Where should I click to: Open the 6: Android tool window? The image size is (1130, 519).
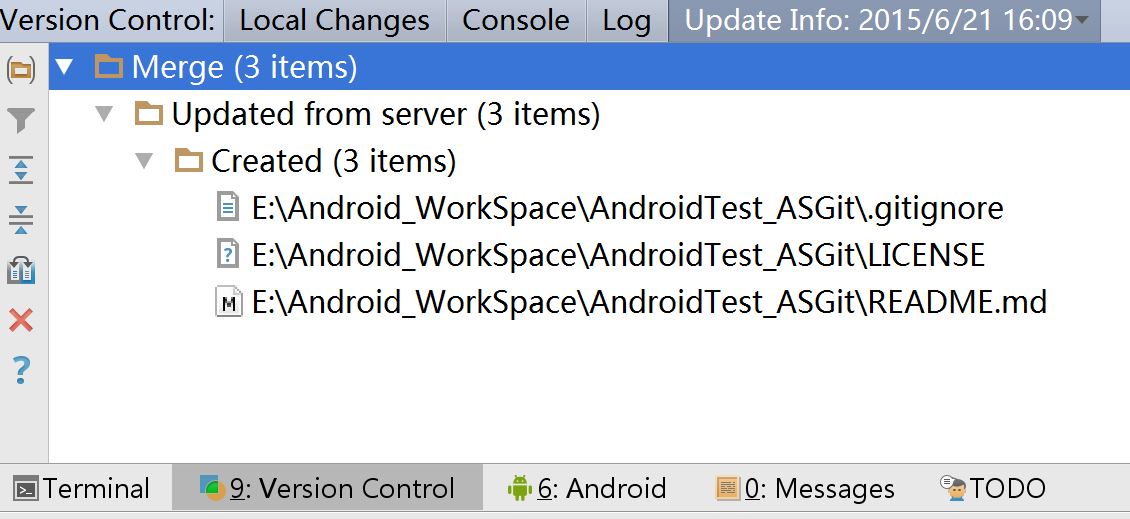pyautogui.click(x=587, y=488)
